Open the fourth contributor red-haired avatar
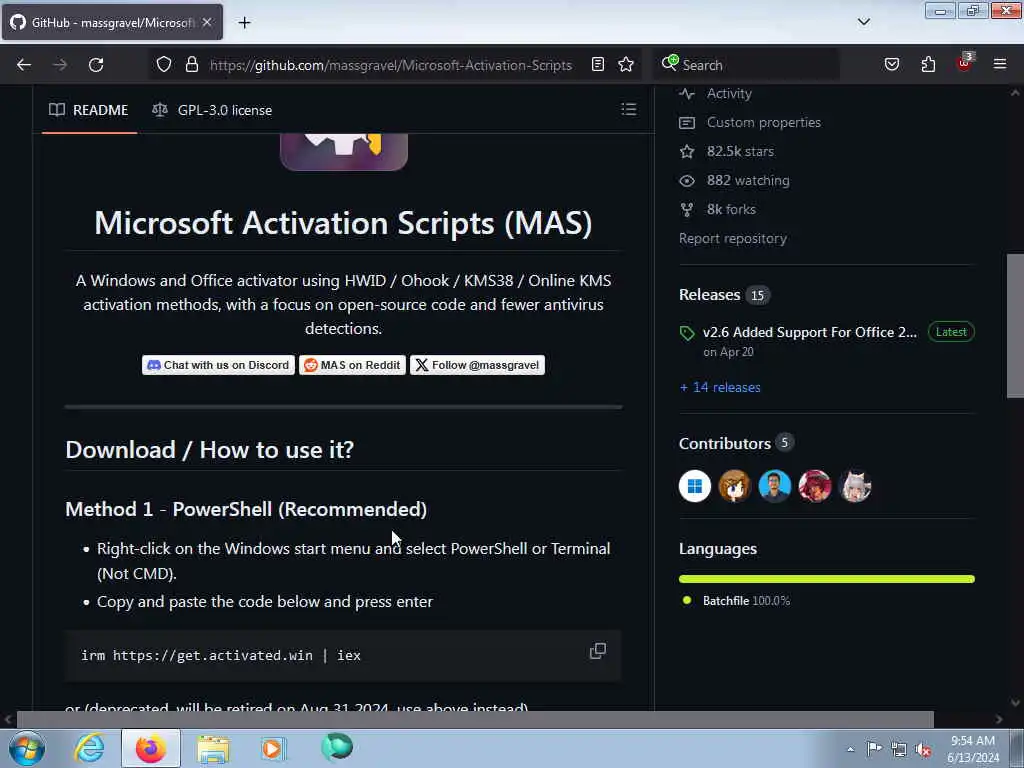This screenshot has width=1024, height=768. click(815, 486)
